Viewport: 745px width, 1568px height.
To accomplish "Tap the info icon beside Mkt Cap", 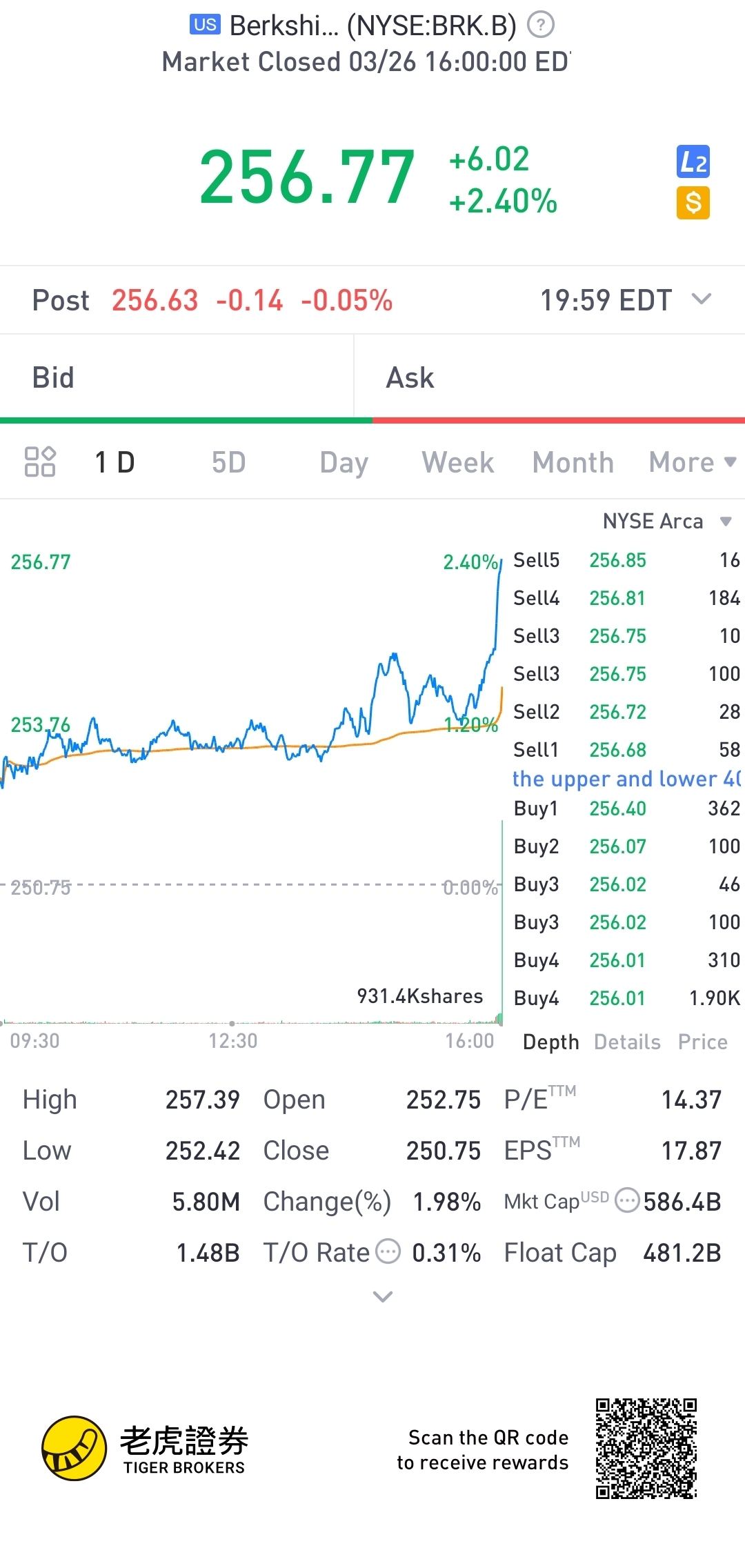I will (x=627, y=1200).
